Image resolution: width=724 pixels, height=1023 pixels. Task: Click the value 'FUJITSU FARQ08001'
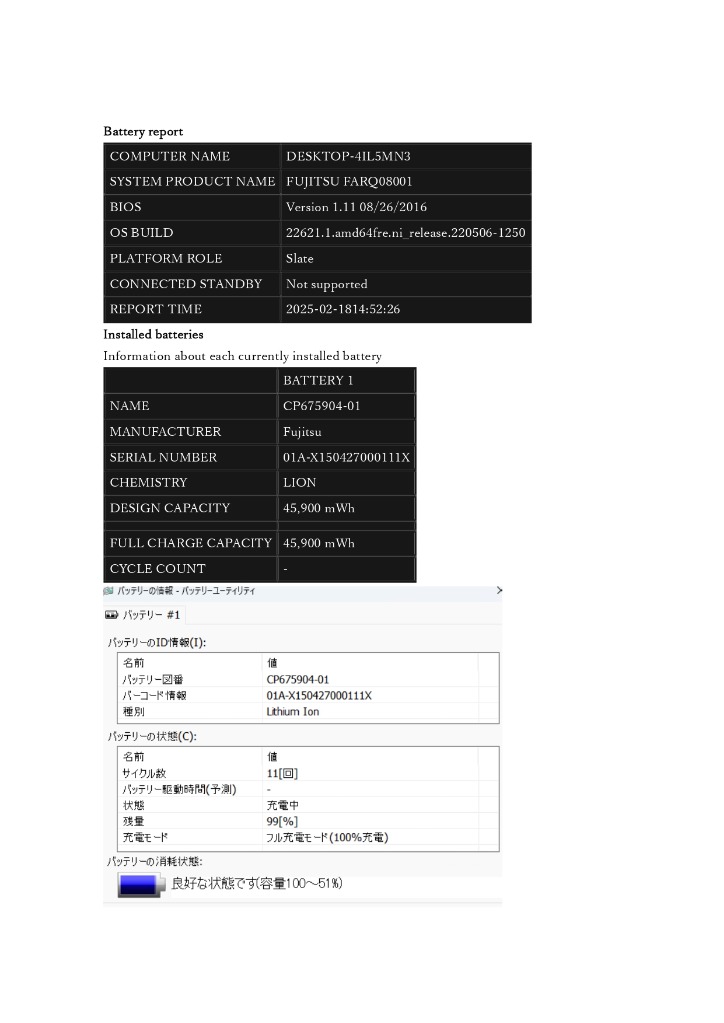pyautogui.click(x=349, y=181)
